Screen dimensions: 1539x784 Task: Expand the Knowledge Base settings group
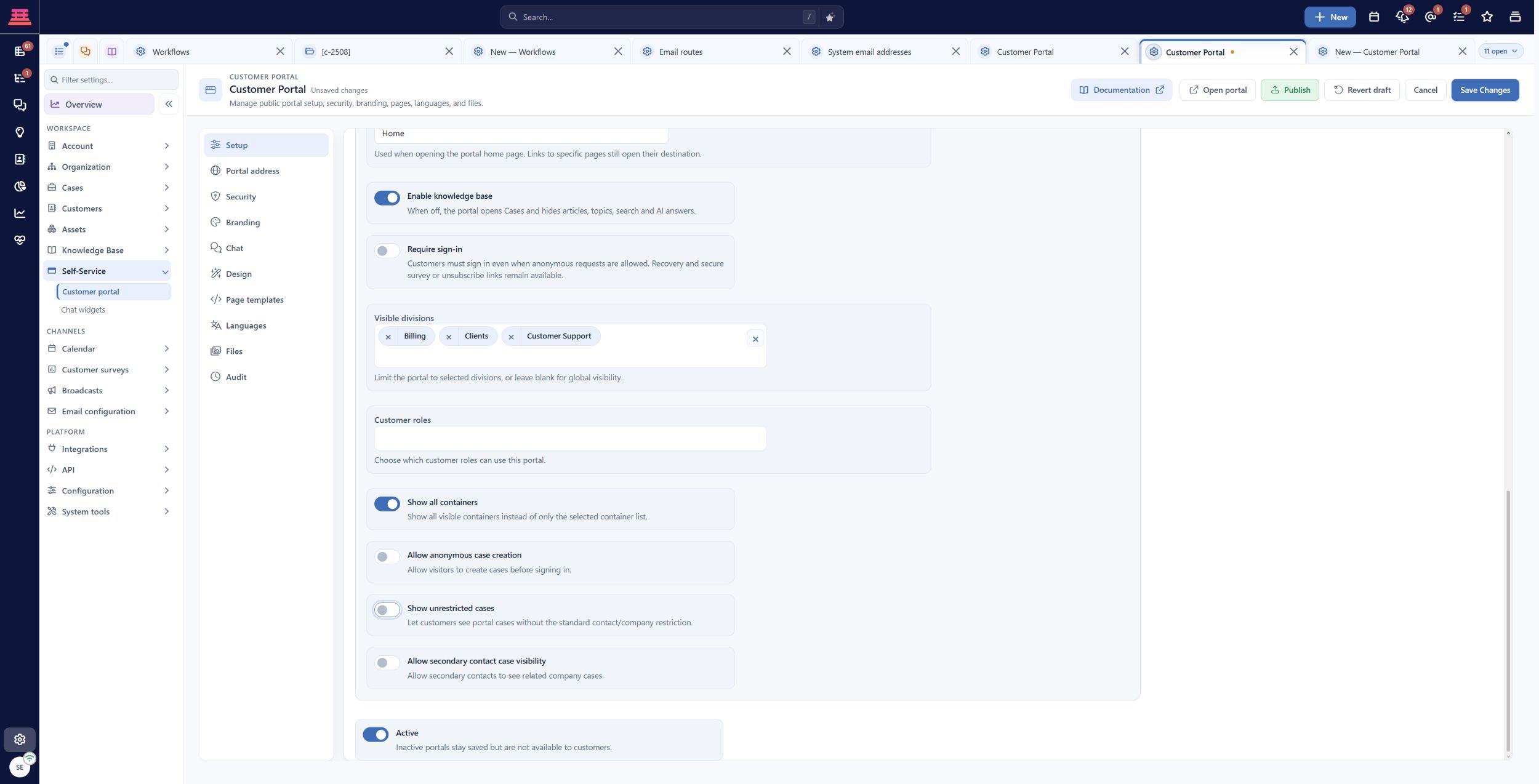point(108,250)
